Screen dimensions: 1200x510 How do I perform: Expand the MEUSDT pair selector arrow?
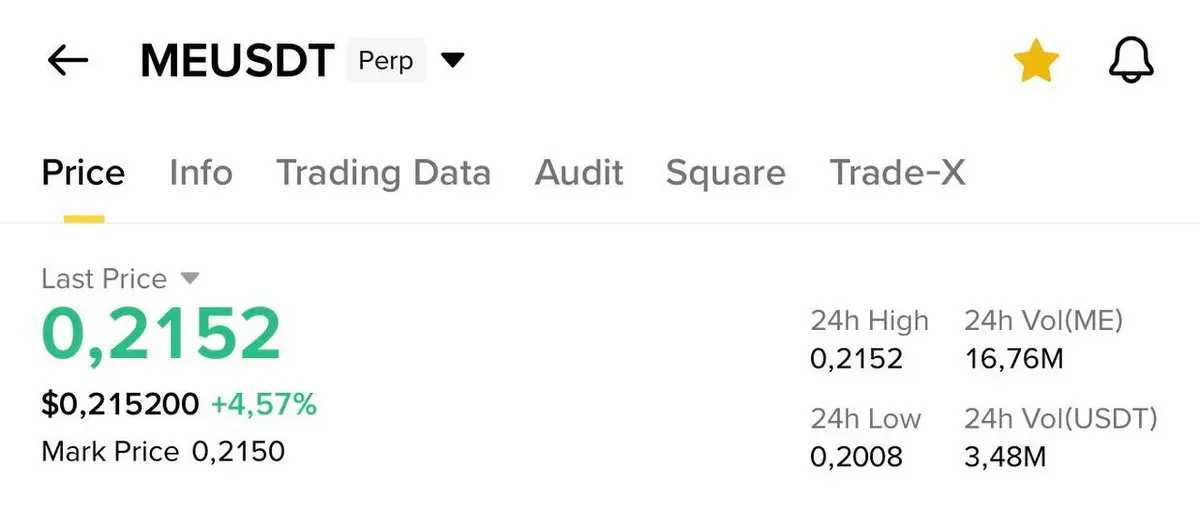pyautogui.click(x=453, y=61)
